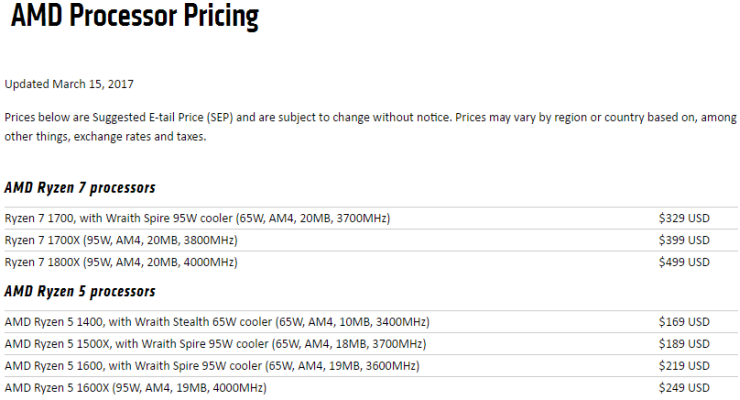Screen dimensions: 740x400
Task: Click the $329 USD price
Action: [x=684, y=218]
